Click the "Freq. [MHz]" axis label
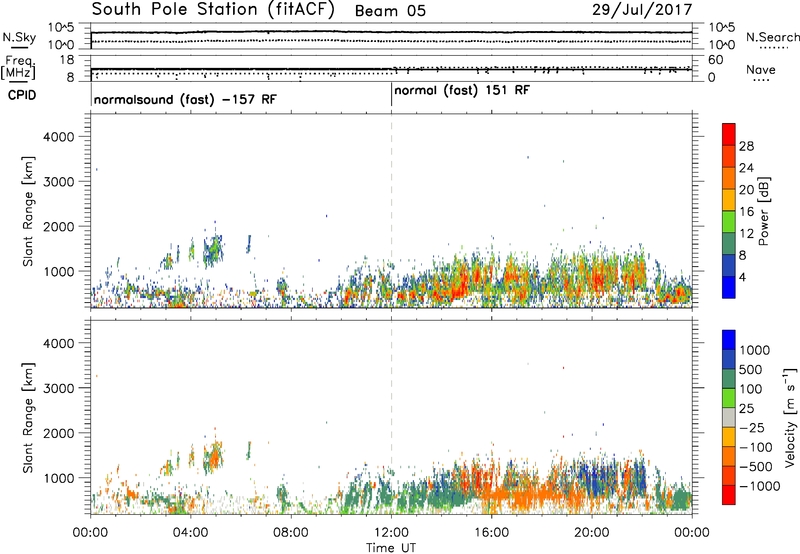 click(18, 67)
